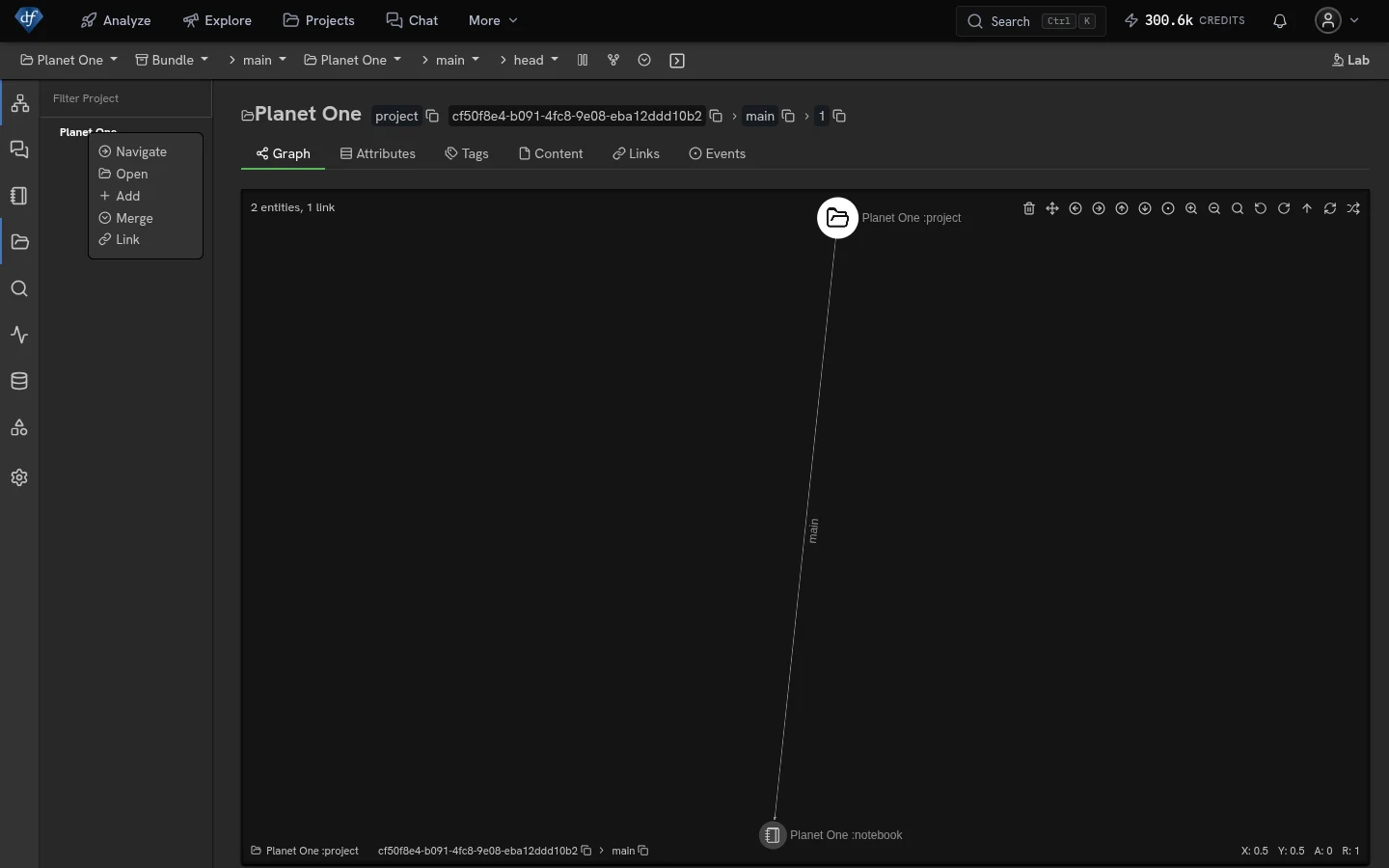The image size is (1389, 868).
Task: Select the open-folder projects sidebar icon
Action: point(19,242)
